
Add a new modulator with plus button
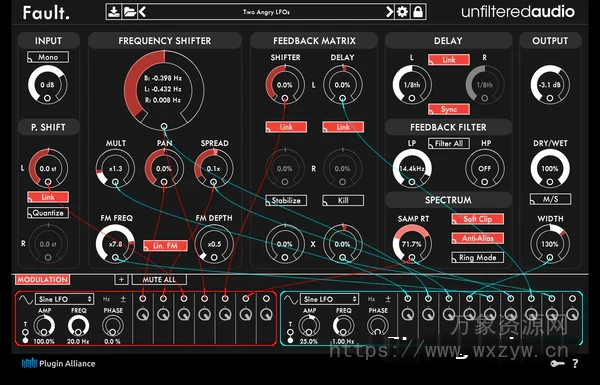coord(121,279)
